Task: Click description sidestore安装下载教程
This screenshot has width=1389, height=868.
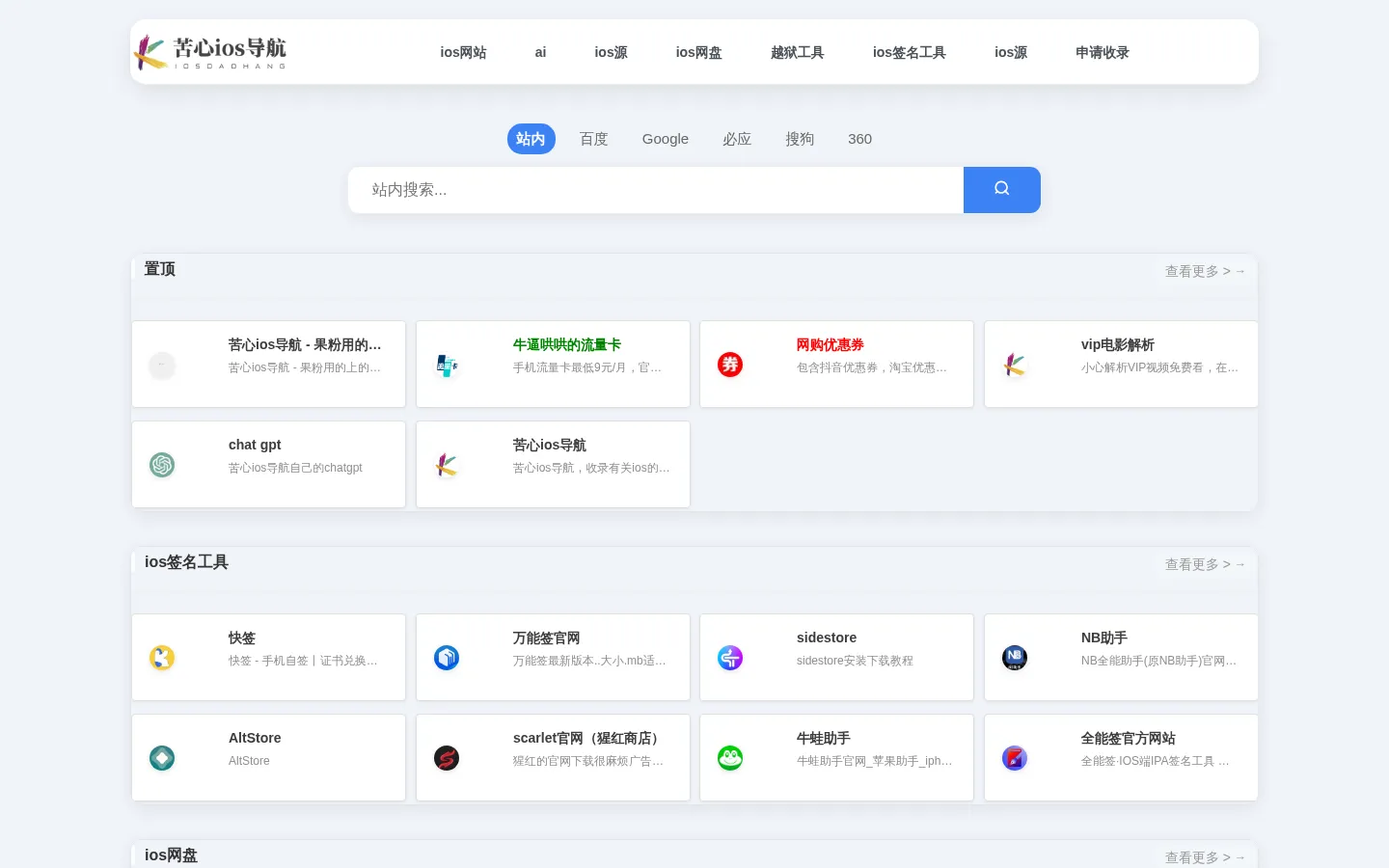Action: (855, 661)
